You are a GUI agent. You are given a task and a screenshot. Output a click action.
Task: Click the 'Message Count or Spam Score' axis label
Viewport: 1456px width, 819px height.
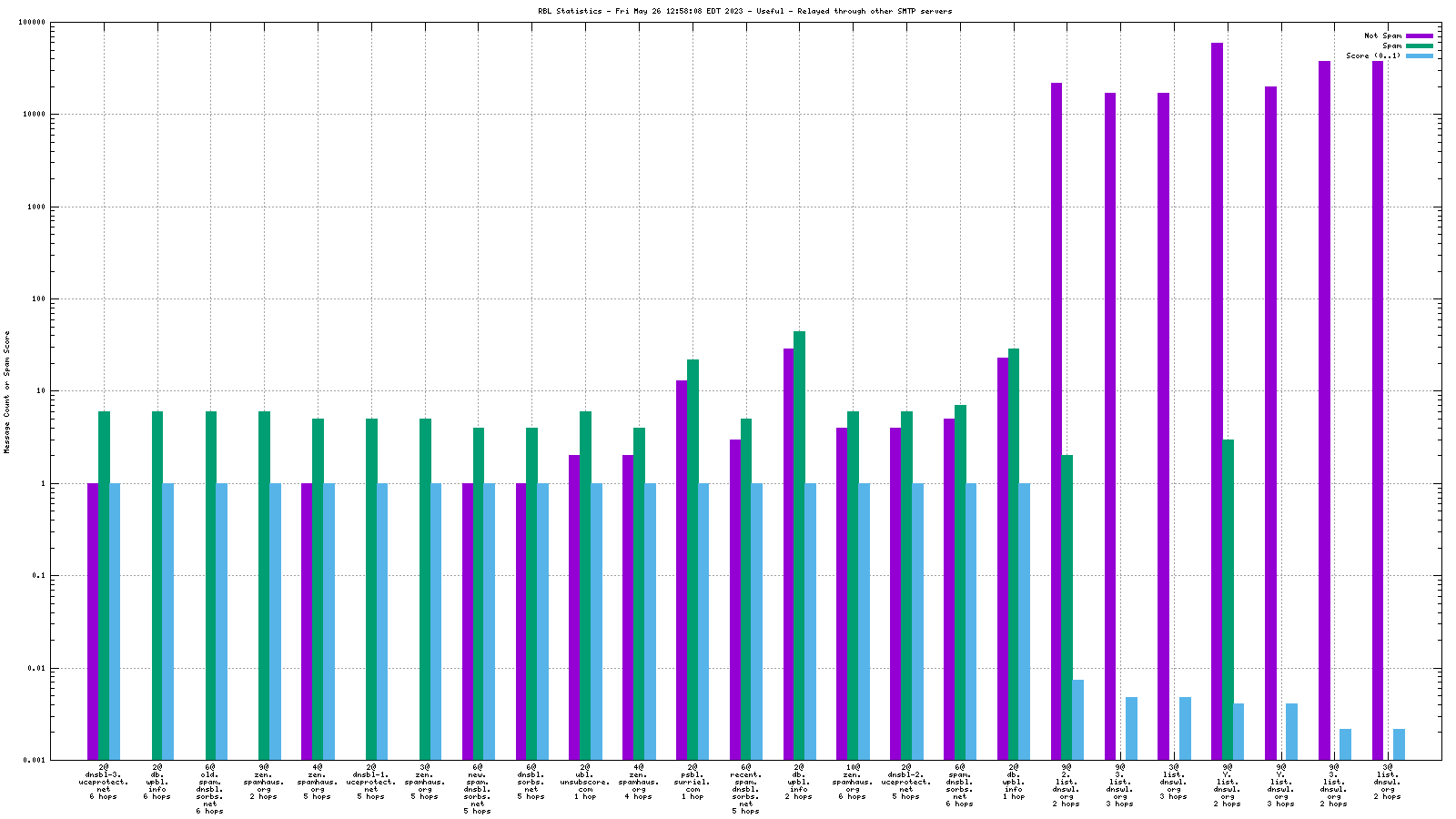pyautogui.click(x=7, y=391)
